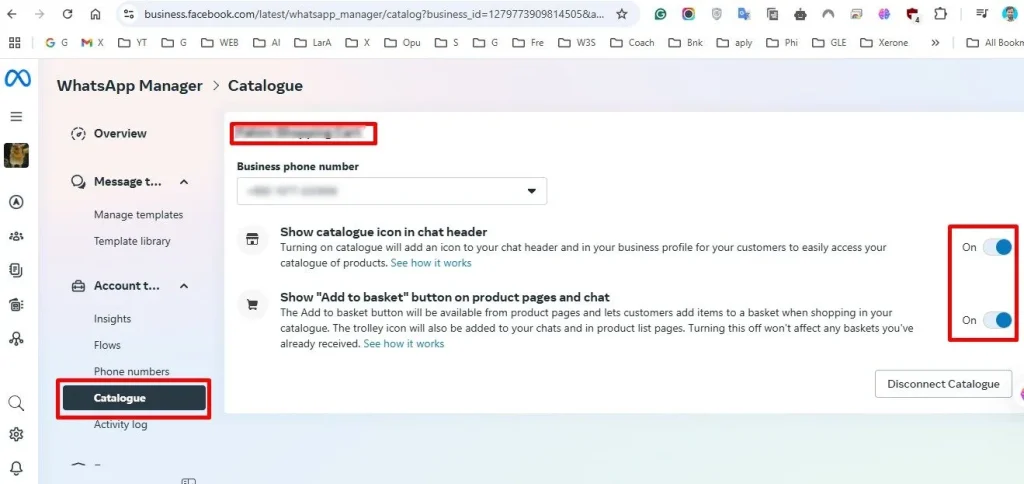
Task: Click the Grammarly extension icon
Action: (660, 14)
